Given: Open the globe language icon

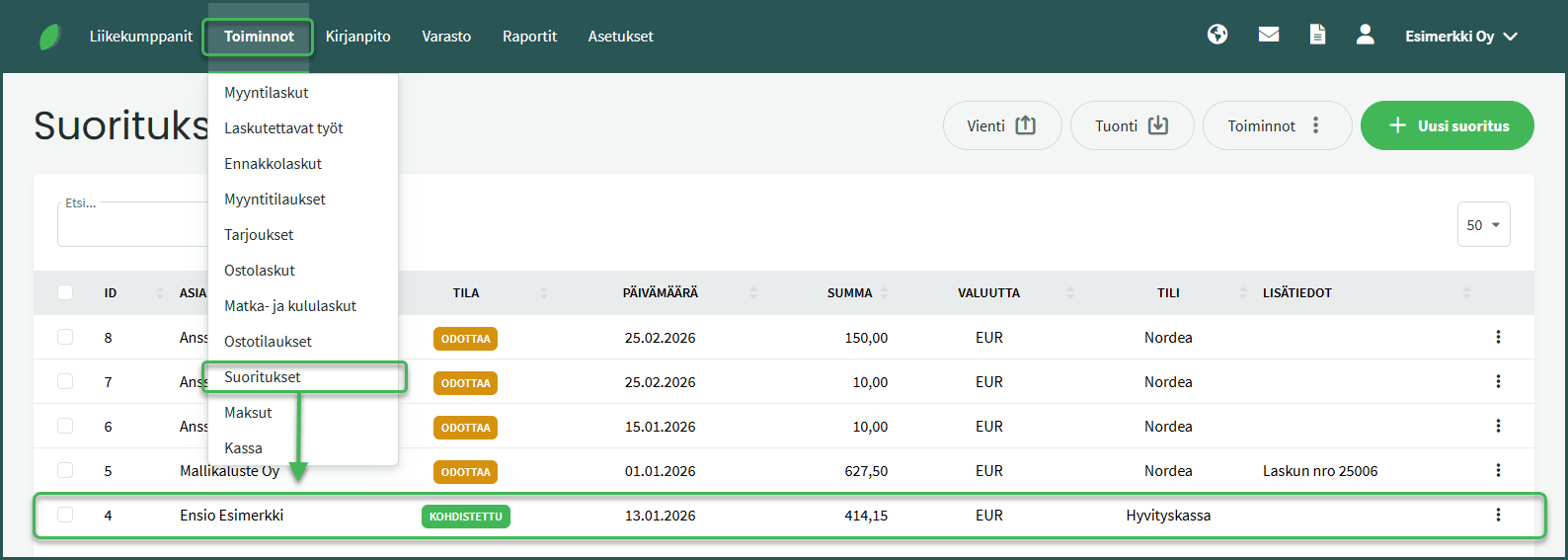Looking at the screenshot, I should (1217, 35).
